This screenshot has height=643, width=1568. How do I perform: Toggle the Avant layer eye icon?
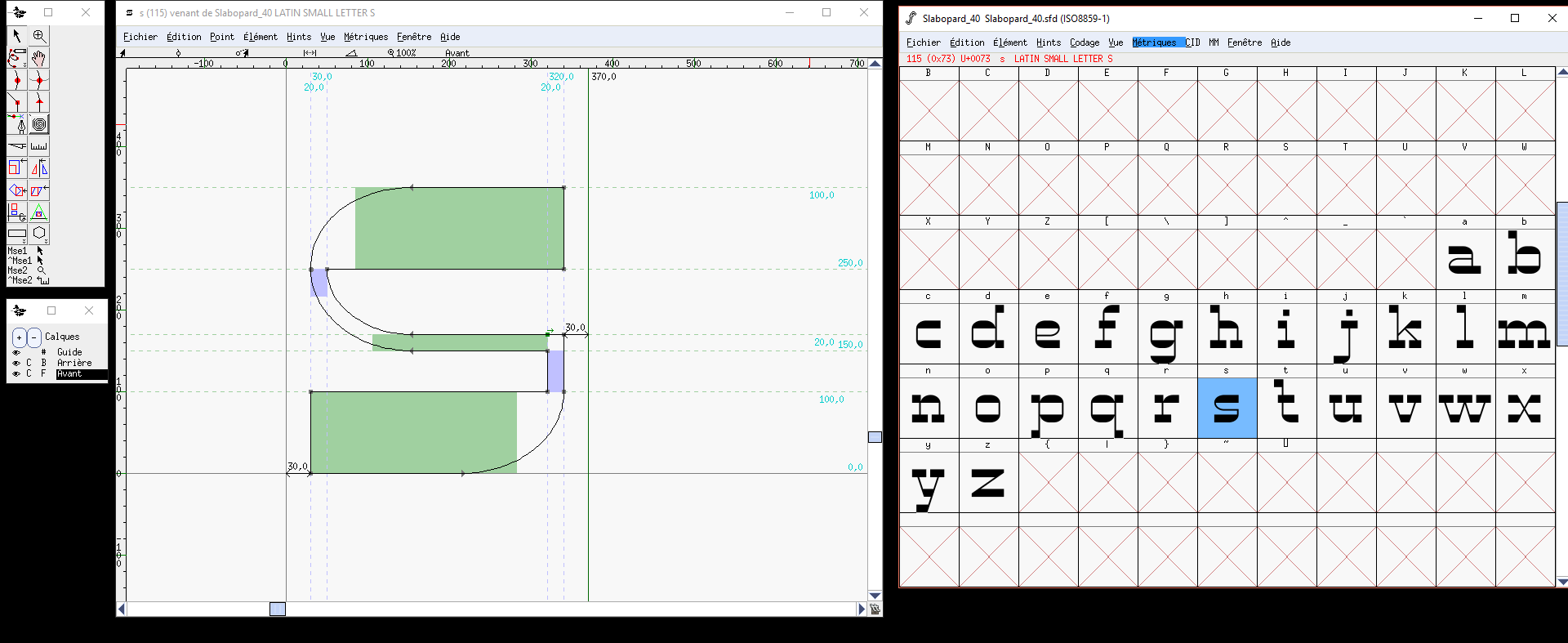coord(16,373)
